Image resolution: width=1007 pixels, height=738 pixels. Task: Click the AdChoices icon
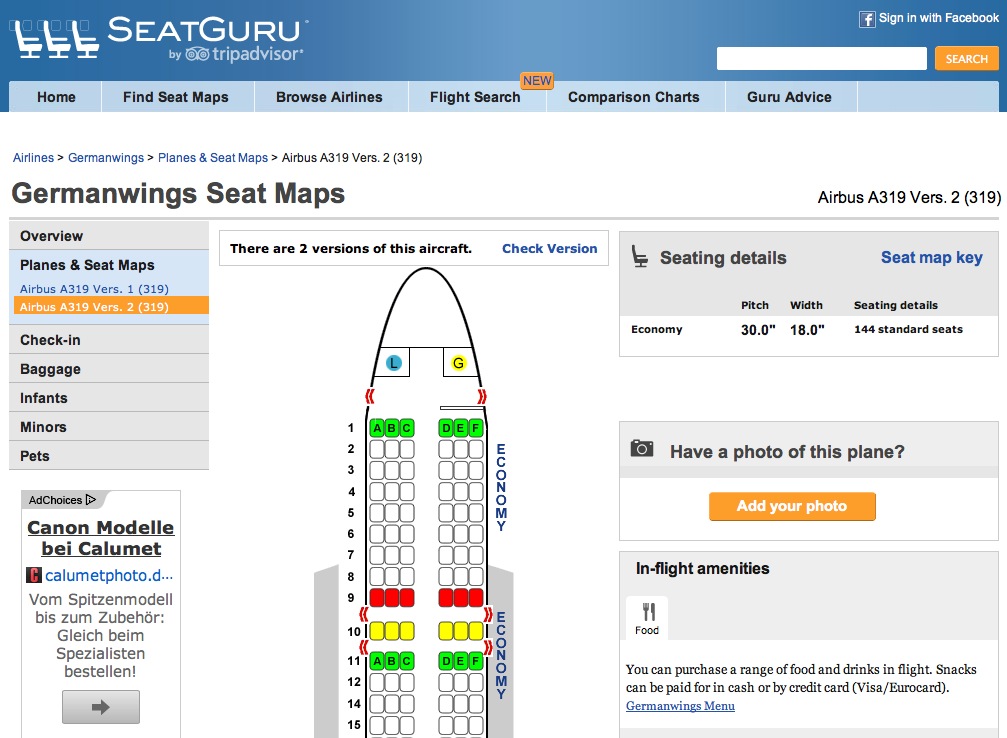91,500
